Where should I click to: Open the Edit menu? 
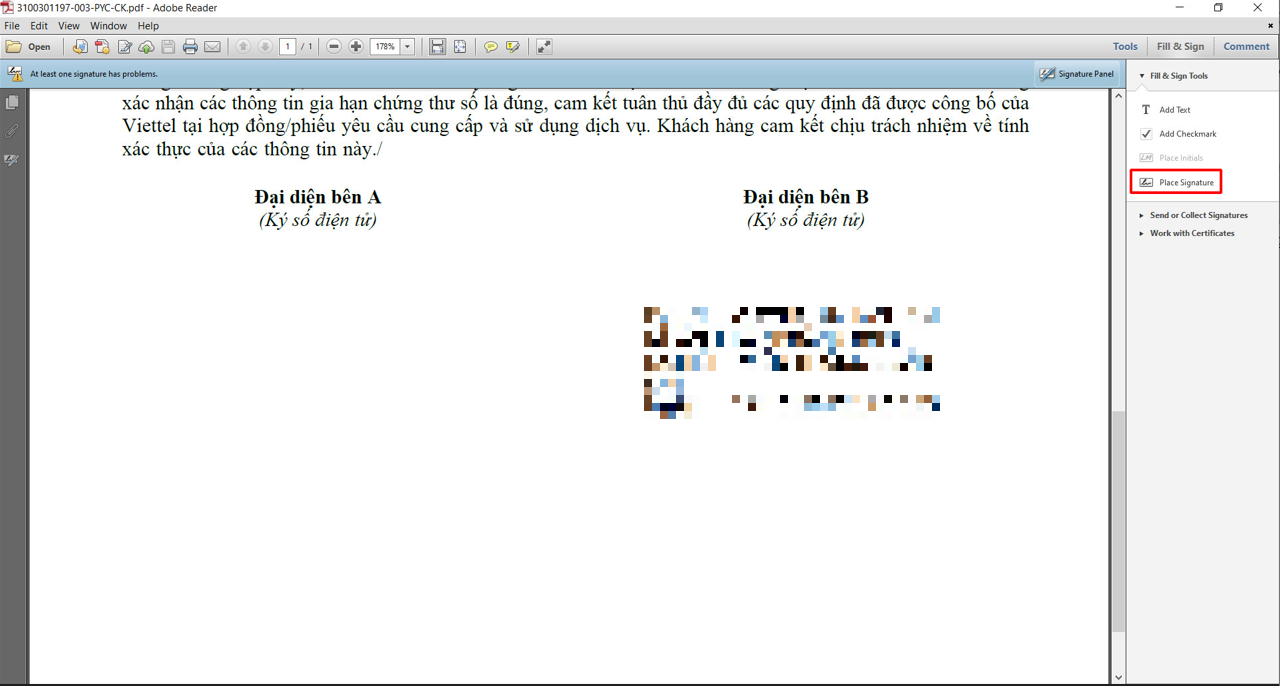tap(39, 26)
